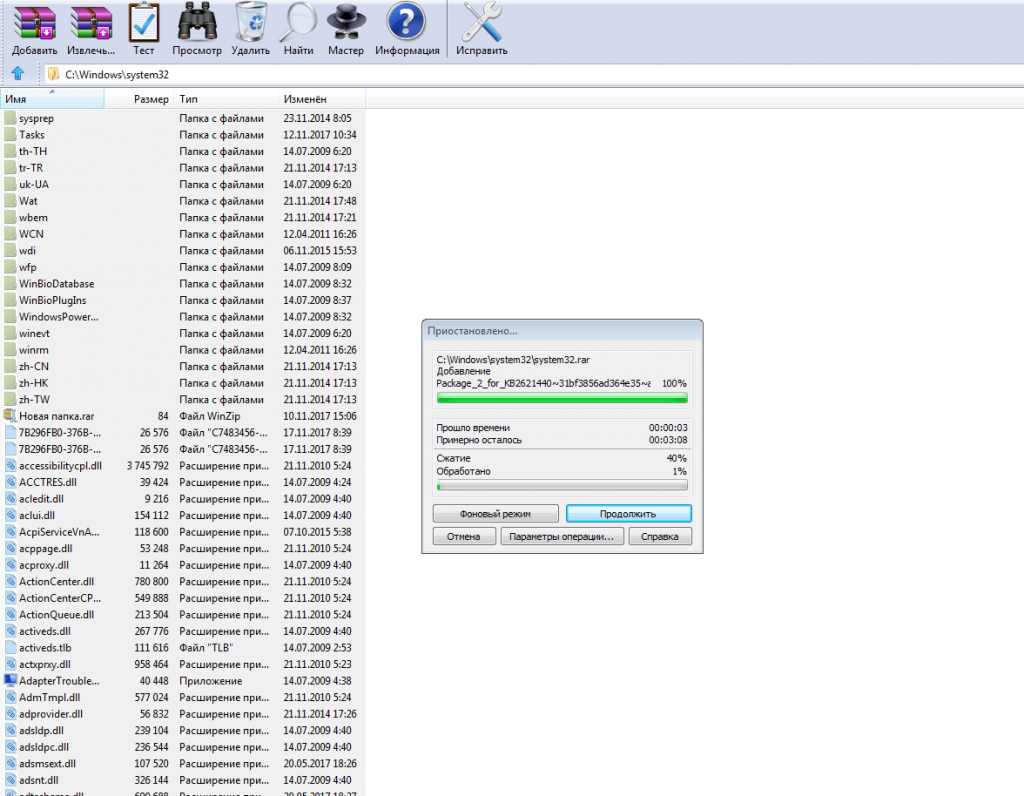This screenshot has width=1024, height=796.
Task: Click WinBioDatabase folder icon
Action: click(10, 283)
